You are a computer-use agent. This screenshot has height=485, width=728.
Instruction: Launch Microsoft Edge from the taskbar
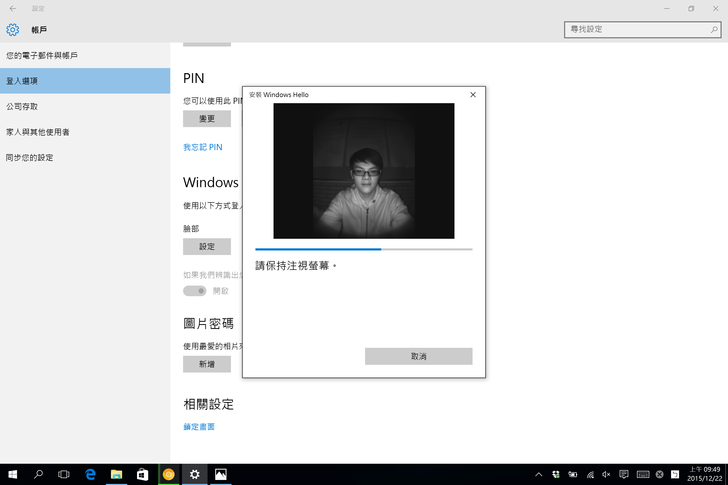click(x=90, y=474)
